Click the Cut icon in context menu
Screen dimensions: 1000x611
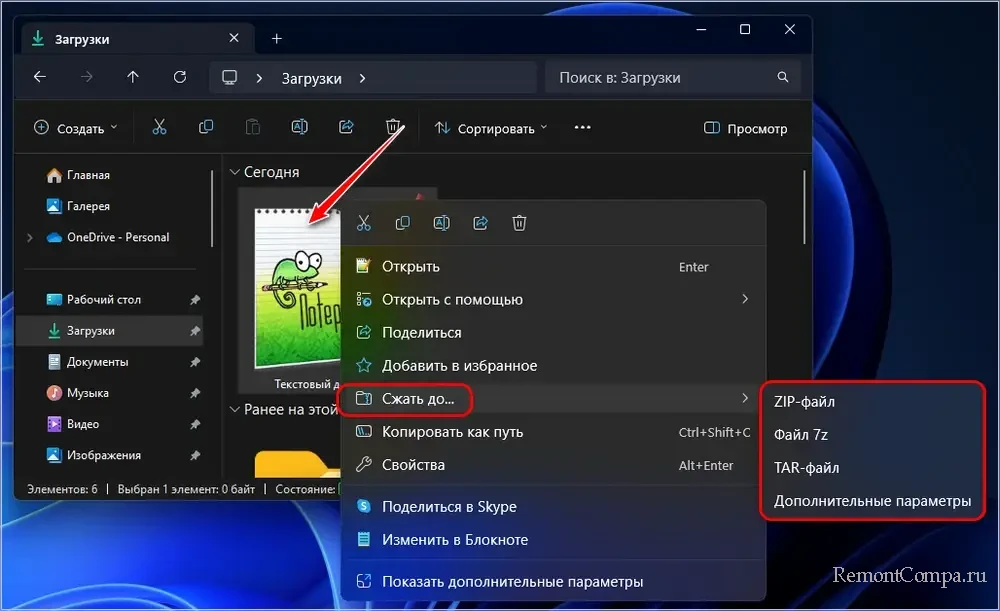pos(364,223)
